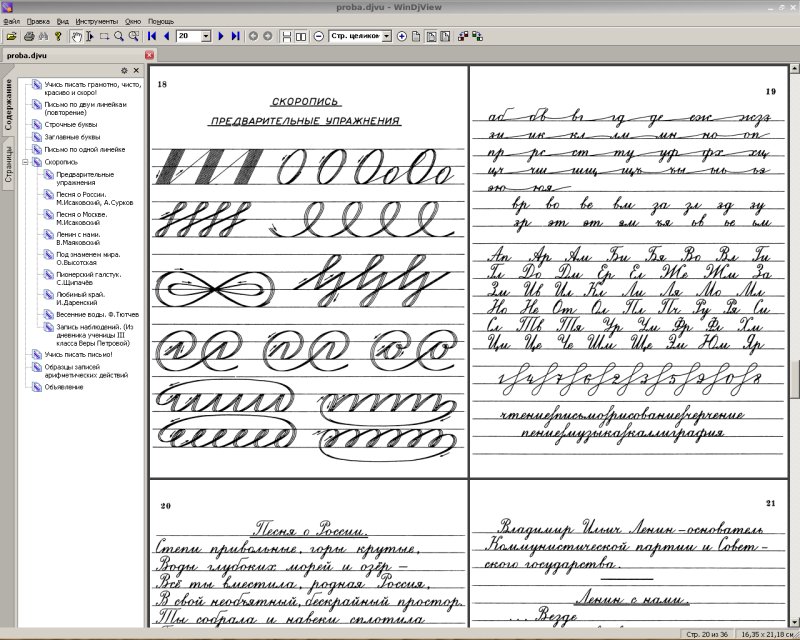
Task: Jump to the last page button
Action: point(236,36)
